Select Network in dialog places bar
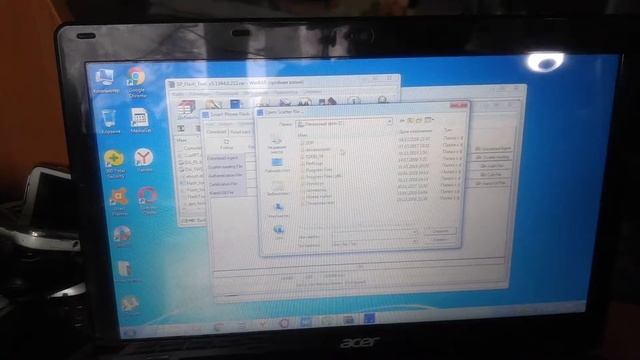 coord(279,232)
